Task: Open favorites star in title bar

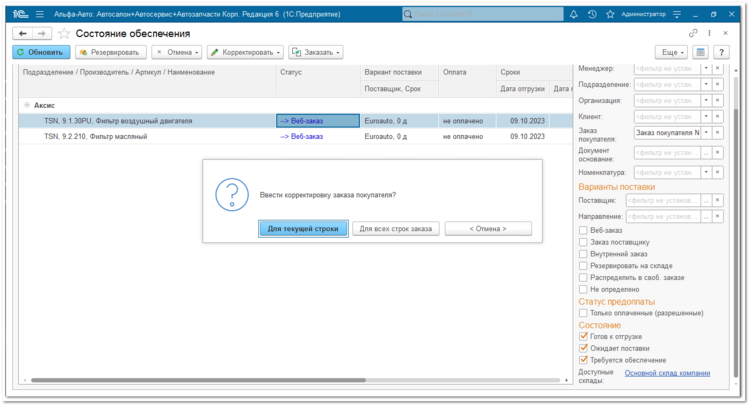Action: (610, 14)
